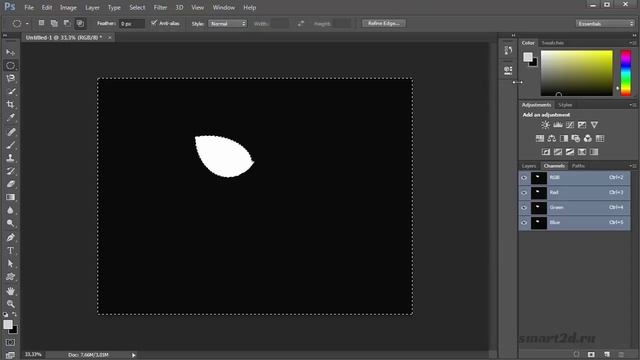Image resolution: width=640 pixels, height=360 pixels.
Task: Open the History panel icon
Action: pos(508,50)
